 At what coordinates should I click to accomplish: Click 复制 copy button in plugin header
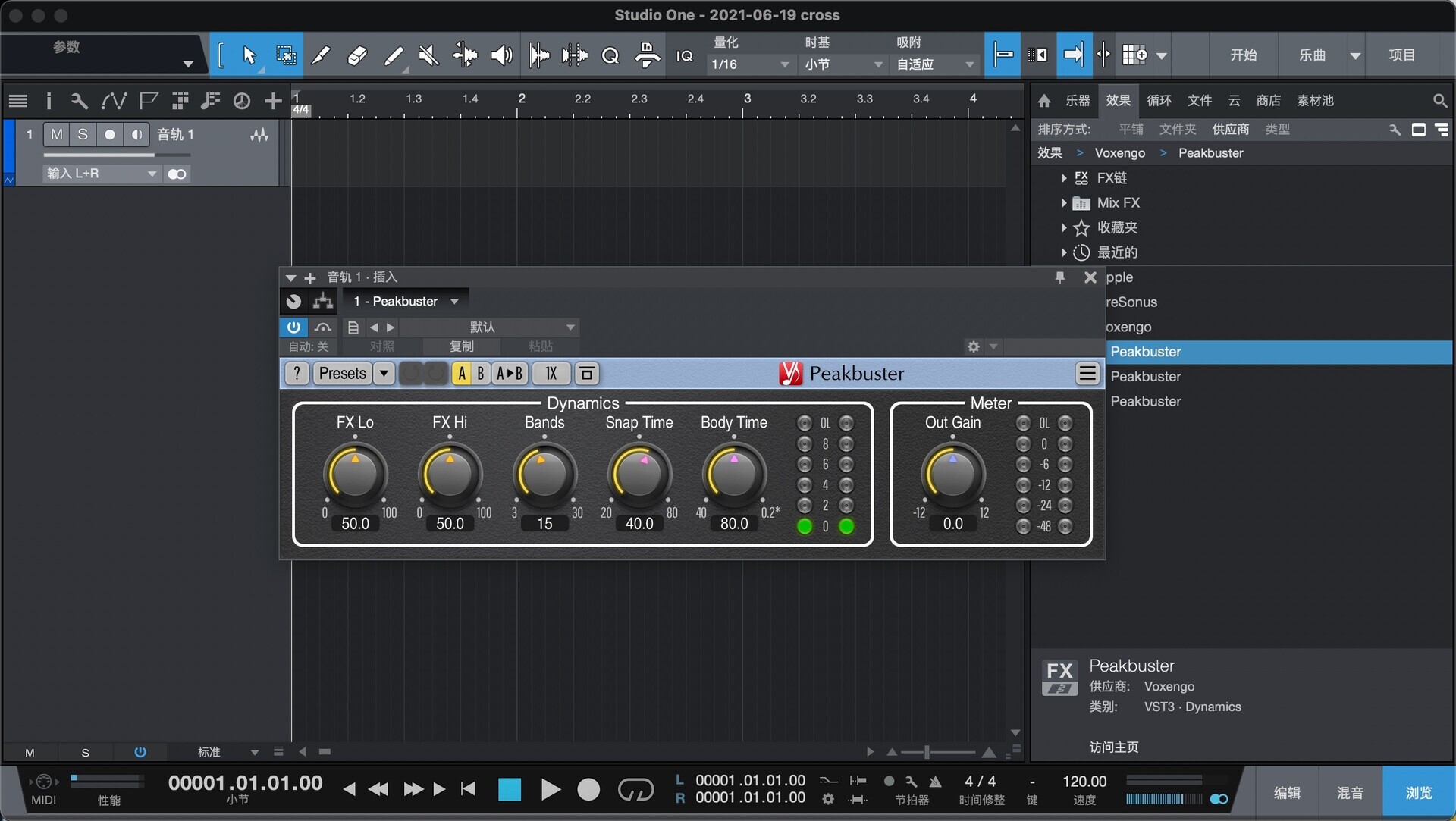461,346
